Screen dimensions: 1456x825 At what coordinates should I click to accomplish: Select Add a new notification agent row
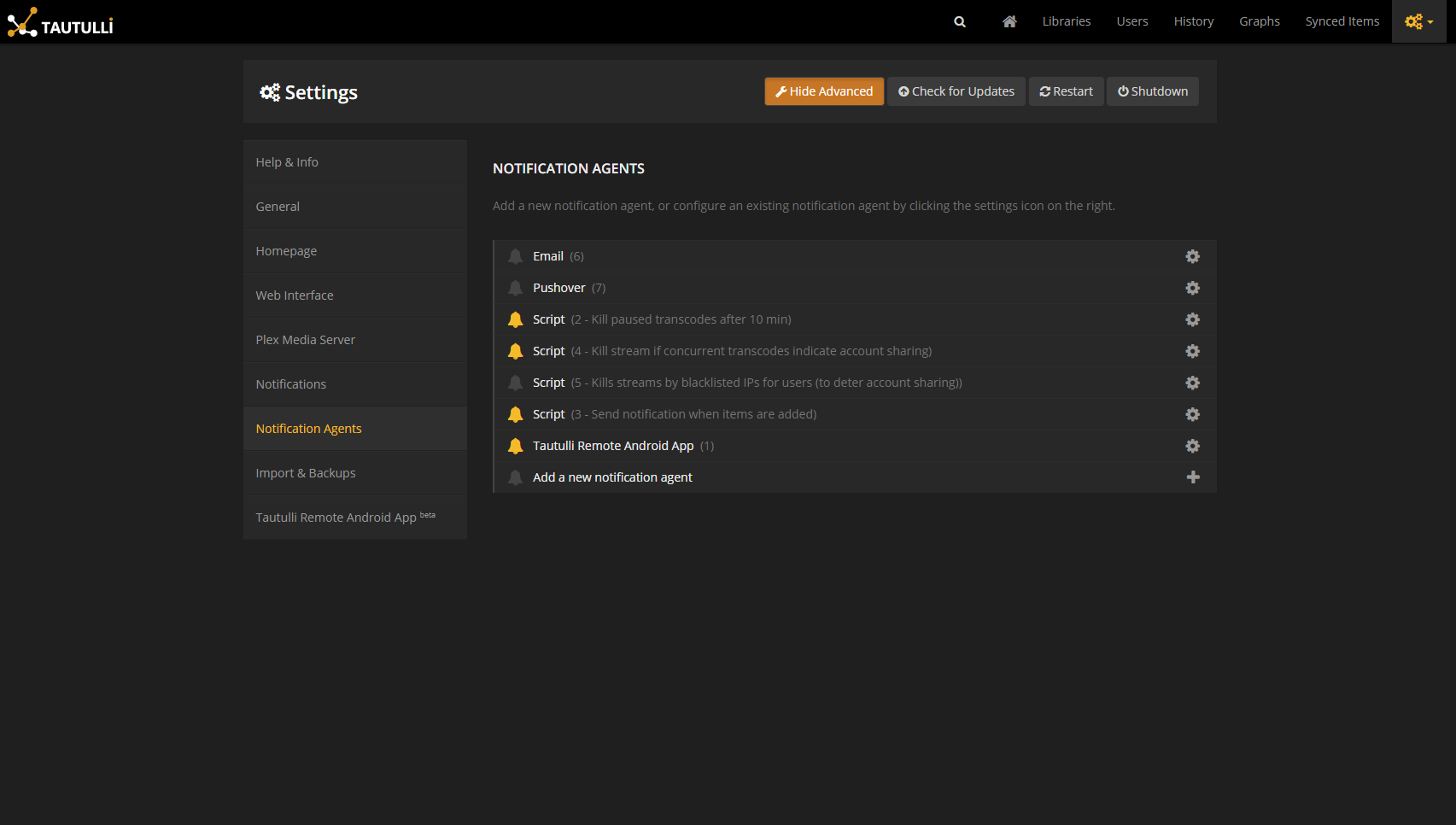[612, 477]
